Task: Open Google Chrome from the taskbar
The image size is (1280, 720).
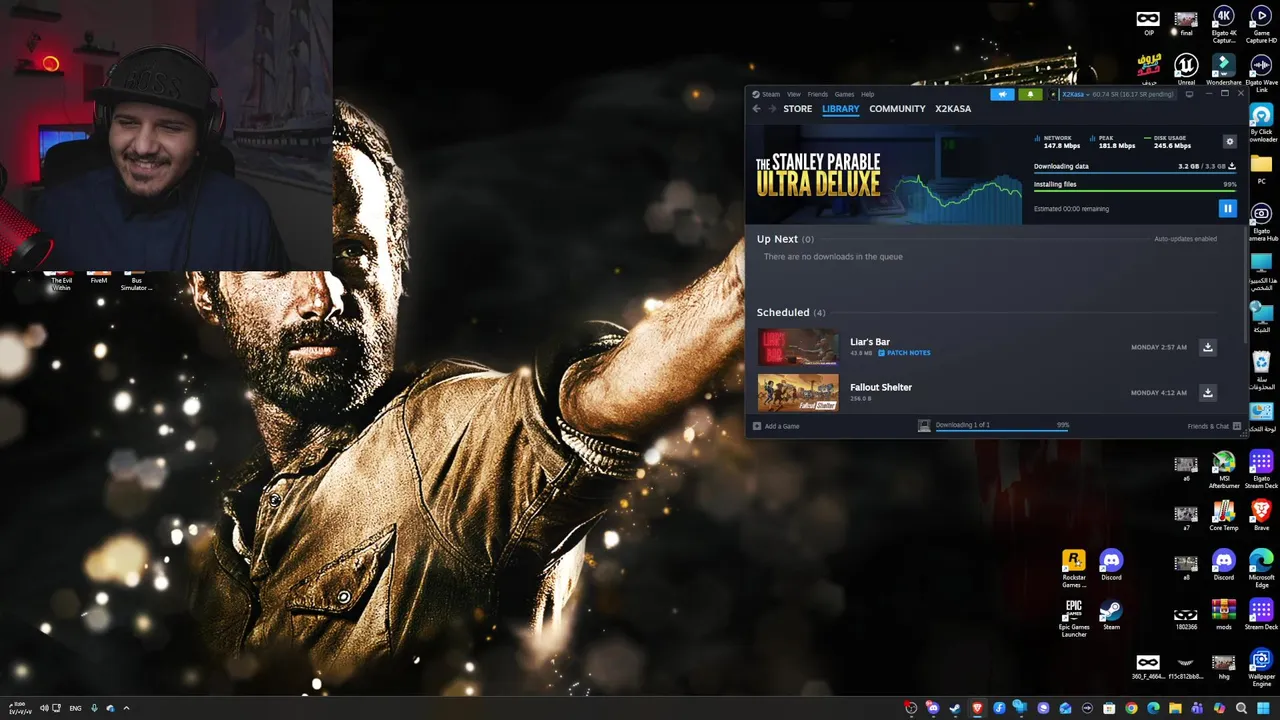Action: point(1131,708)
